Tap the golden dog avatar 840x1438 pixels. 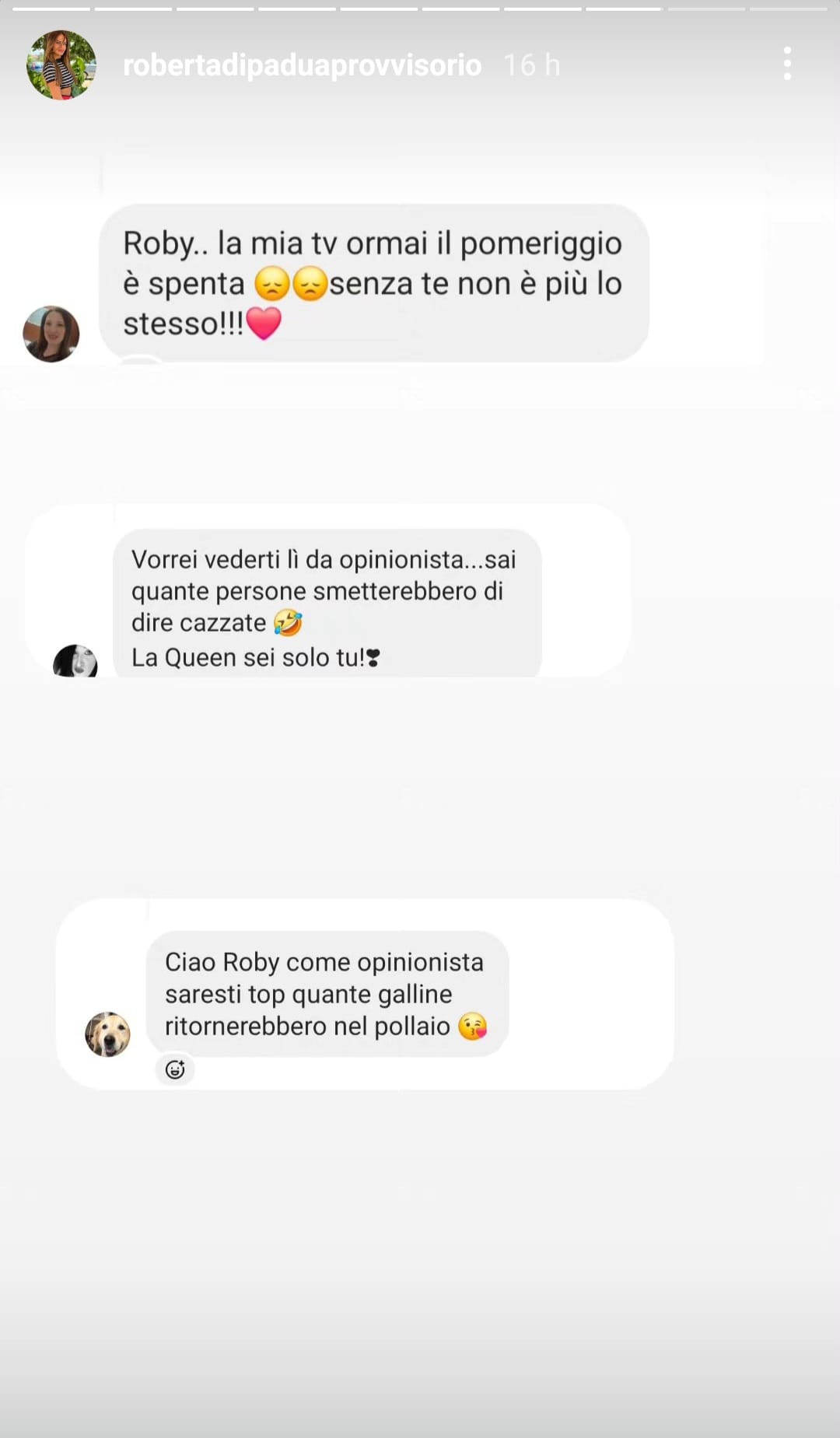pos(107,1034)
